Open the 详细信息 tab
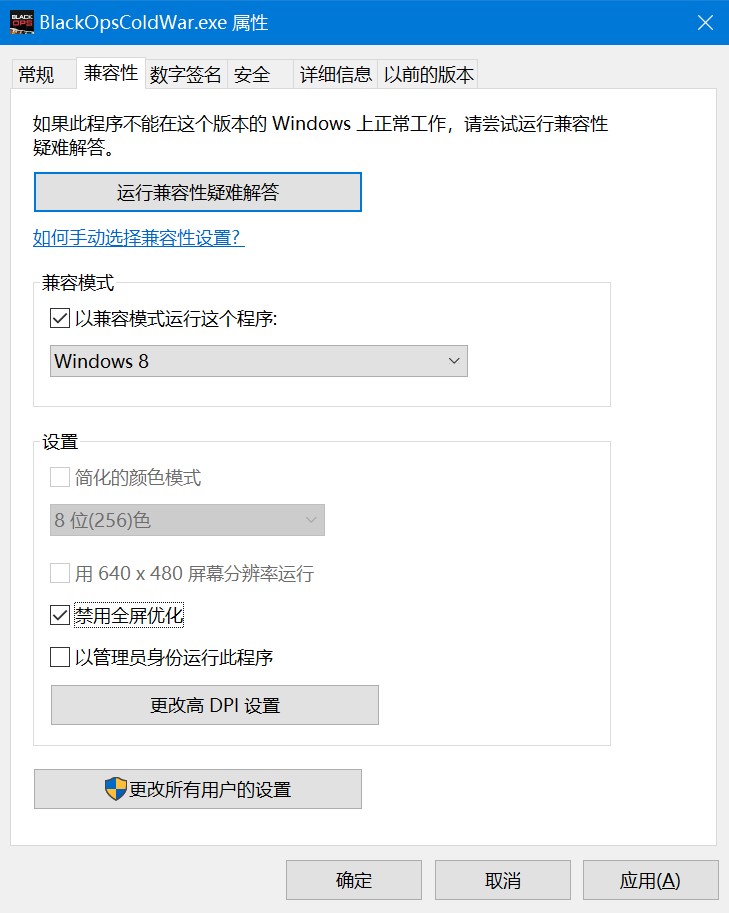This screenshot has height=913, width=729. point(336,74)
